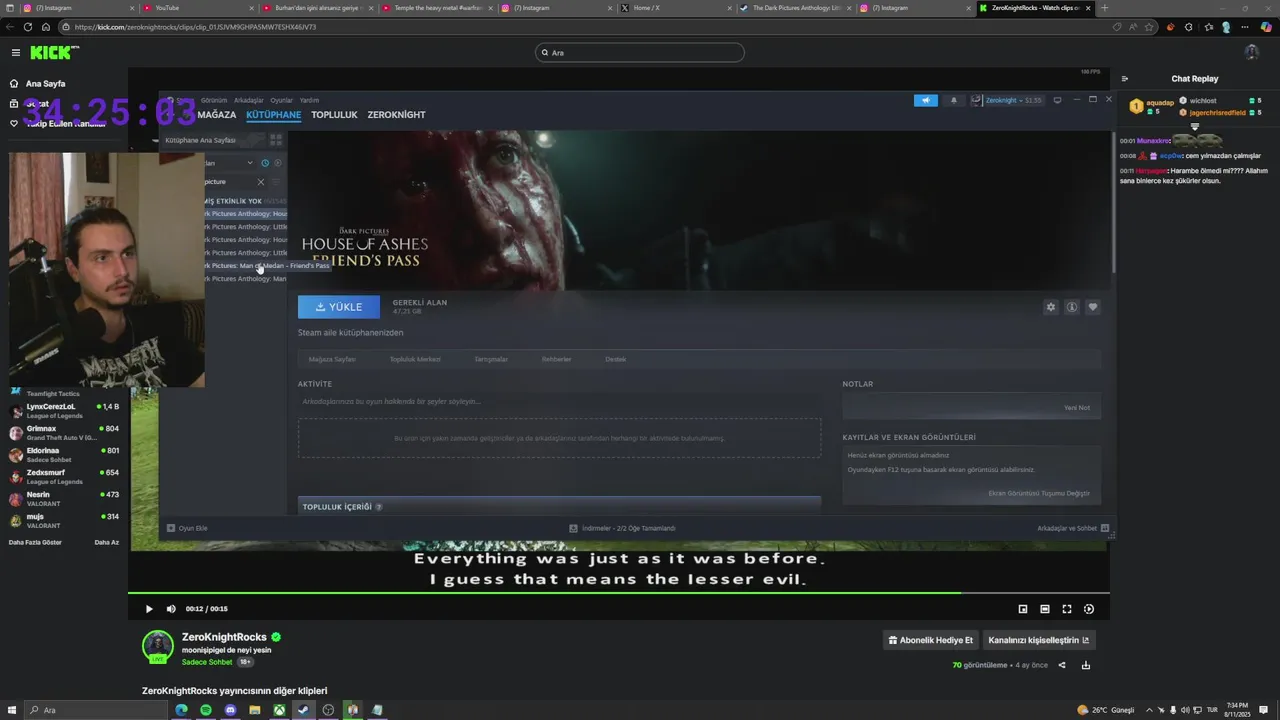
Task: Toggle theater mode in clip player
Action: 1045,609
